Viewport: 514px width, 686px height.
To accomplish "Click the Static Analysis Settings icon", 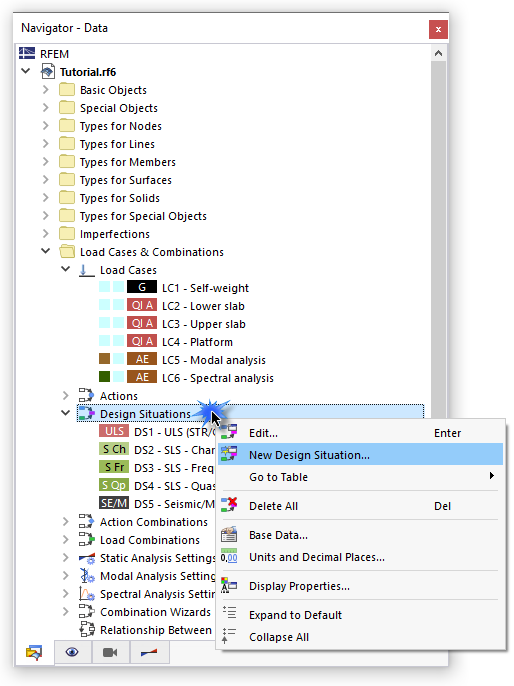I will tap(86, 558).
